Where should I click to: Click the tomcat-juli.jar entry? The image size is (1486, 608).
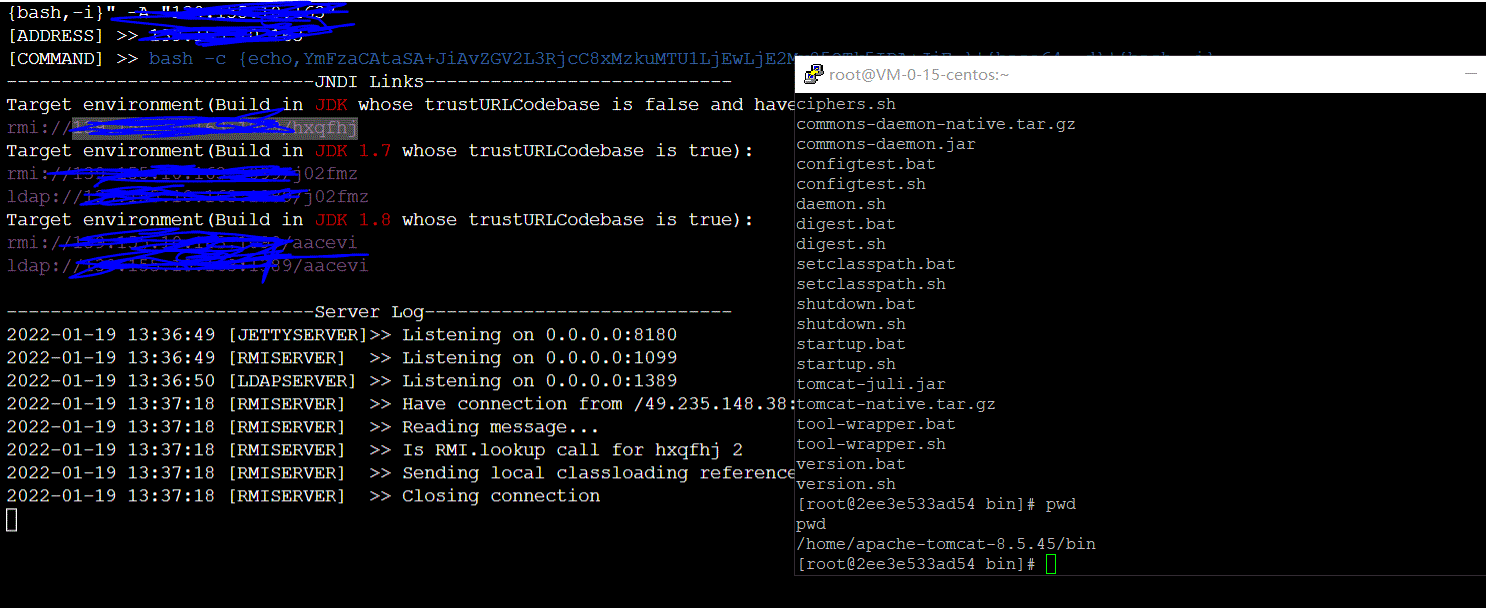pyautogui.click(x=871, y=384)
